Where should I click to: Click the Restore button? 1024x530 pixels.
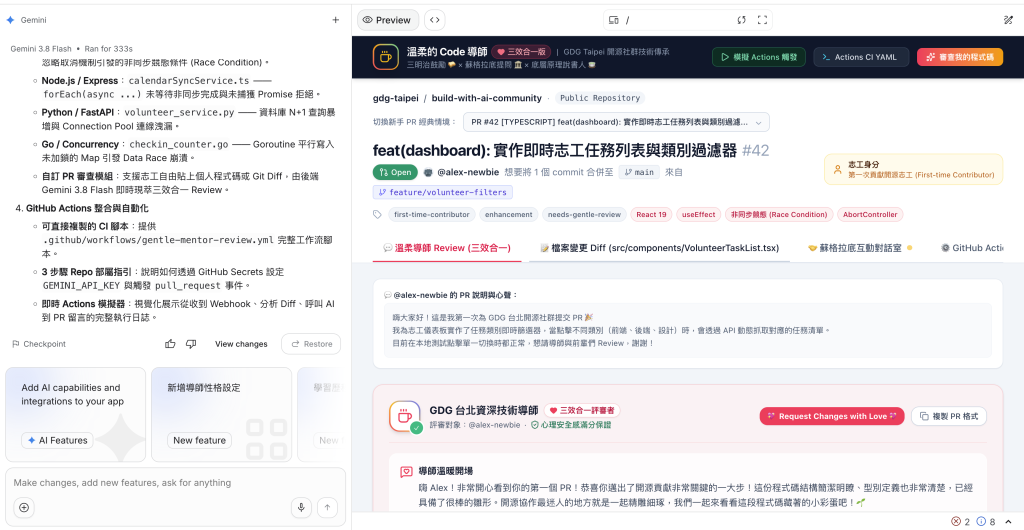(311, 344)
